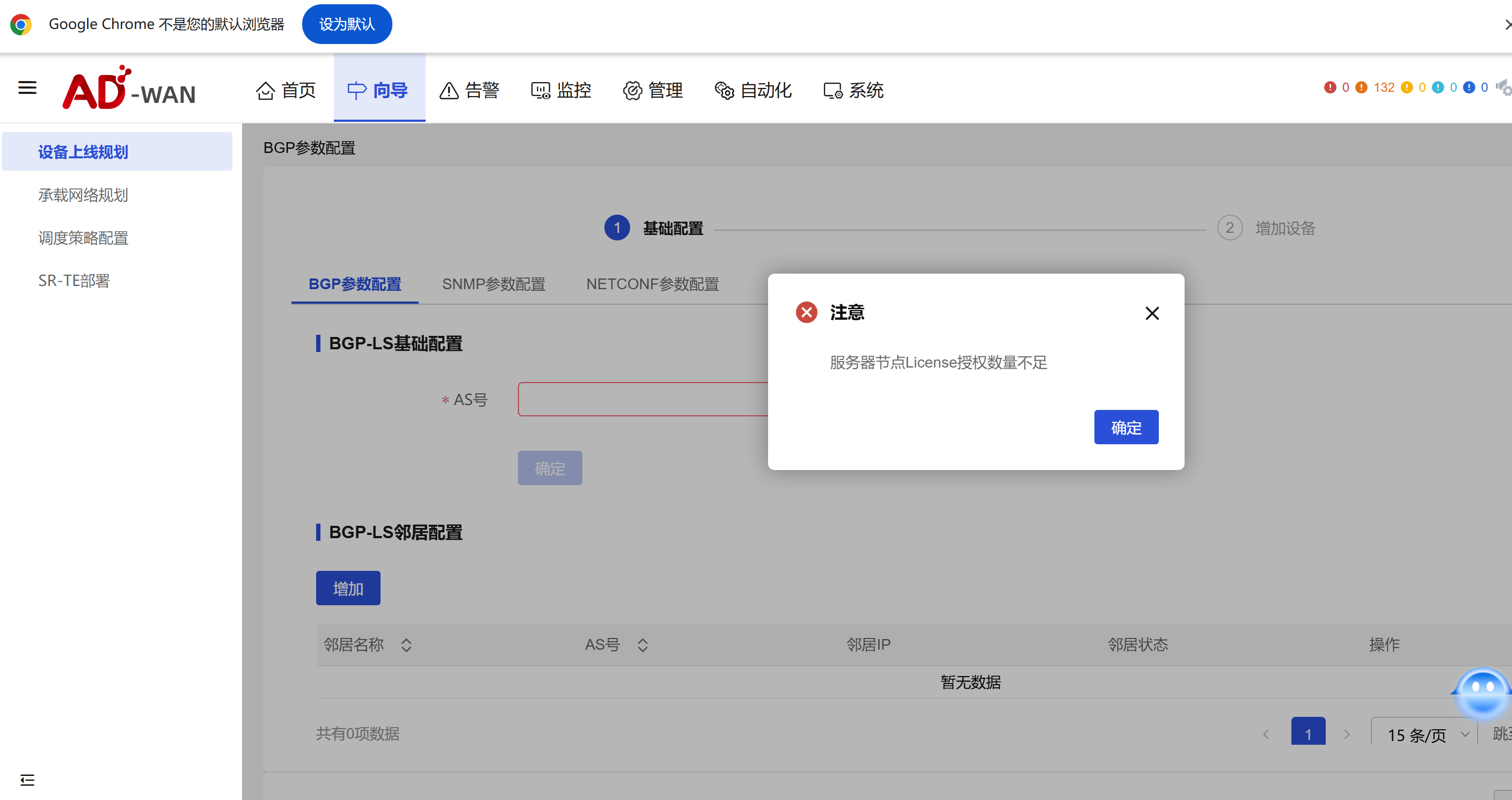
Task: Open the 告警 alarm menu
Action: coord(470,90)
